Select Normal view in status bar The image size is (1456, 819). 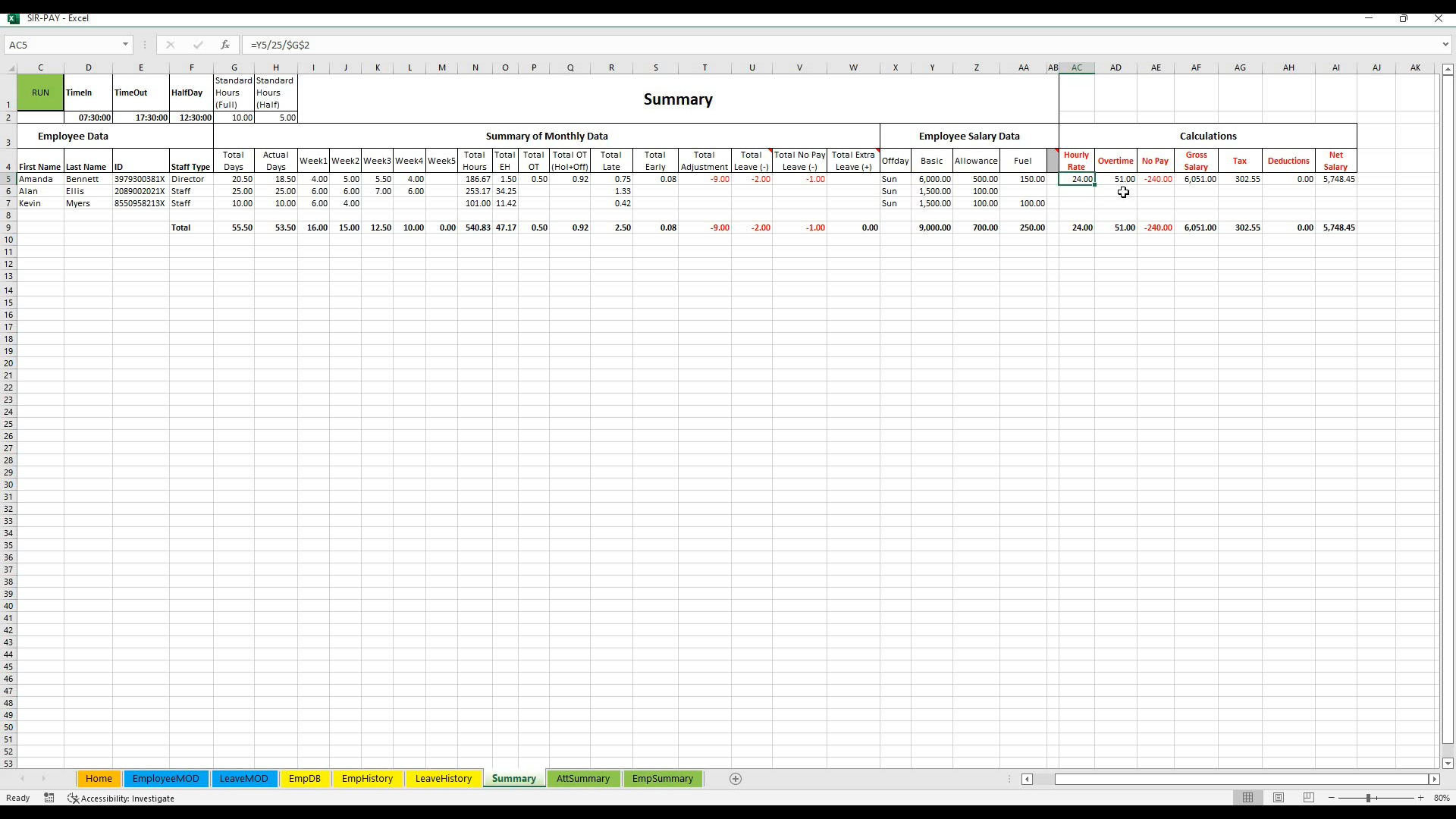point(1248,798)
